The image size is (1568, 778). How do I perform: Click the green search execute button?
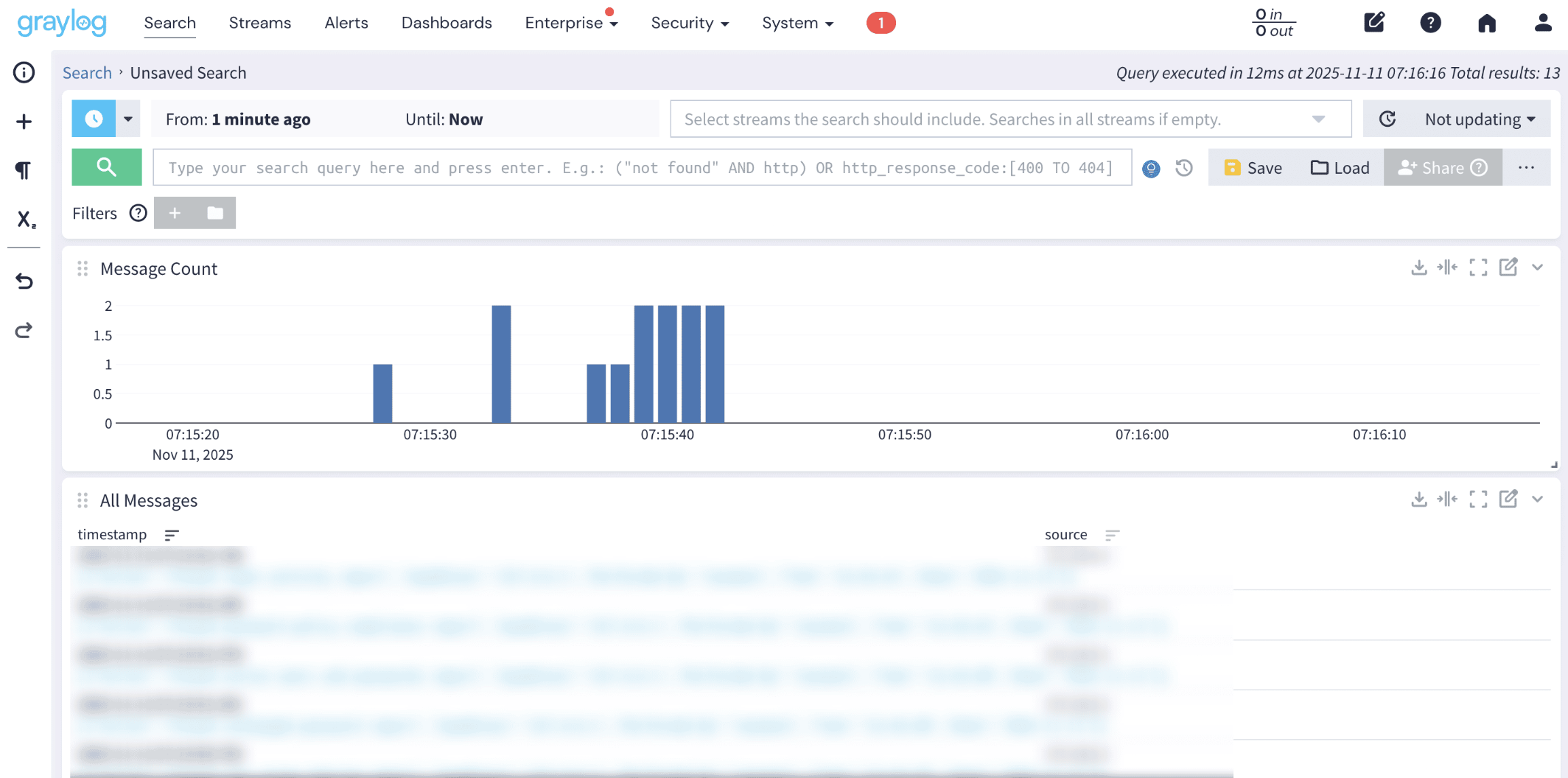[x=106, y=167]
